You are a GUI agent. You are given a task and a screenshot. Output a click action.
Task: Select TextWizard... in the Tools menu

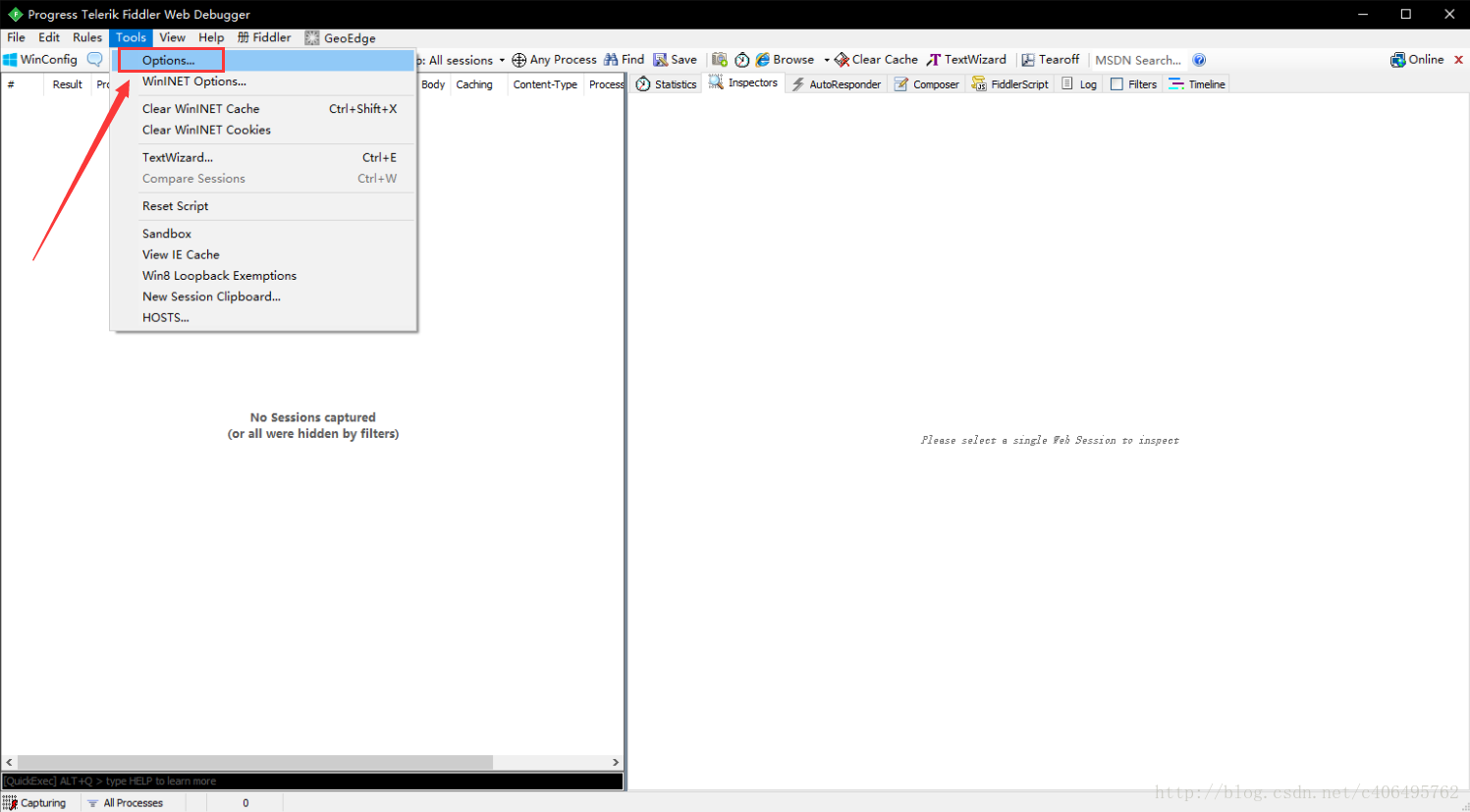coord(264,157)
